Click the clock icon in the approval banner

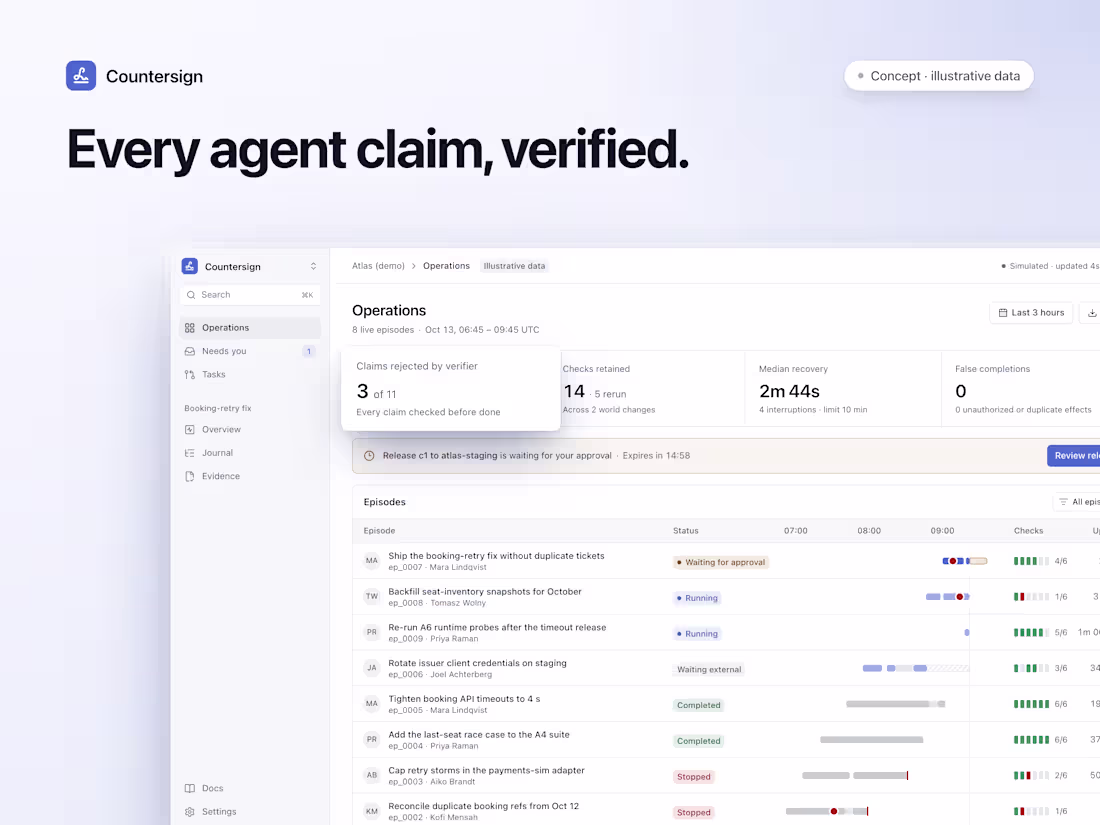(369, 456)
